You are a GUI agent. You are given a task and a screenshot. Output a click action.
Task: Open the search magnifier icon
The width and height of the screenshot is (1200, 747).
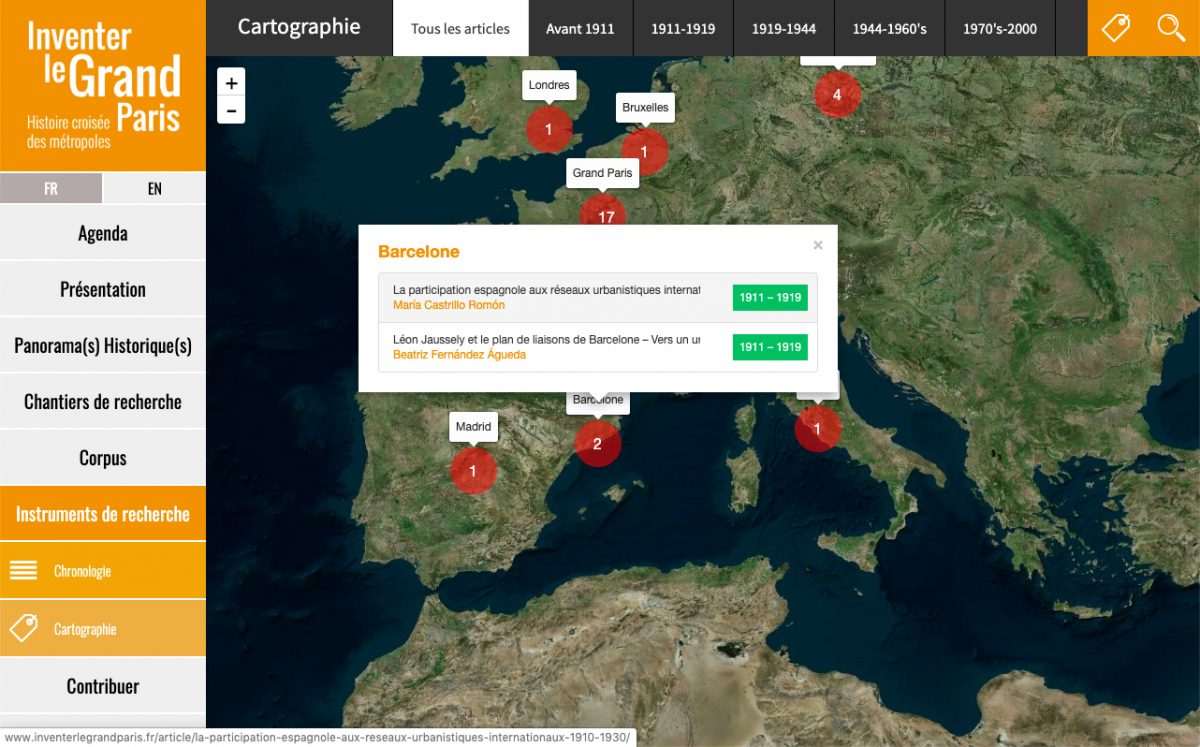coord(1171,28)
